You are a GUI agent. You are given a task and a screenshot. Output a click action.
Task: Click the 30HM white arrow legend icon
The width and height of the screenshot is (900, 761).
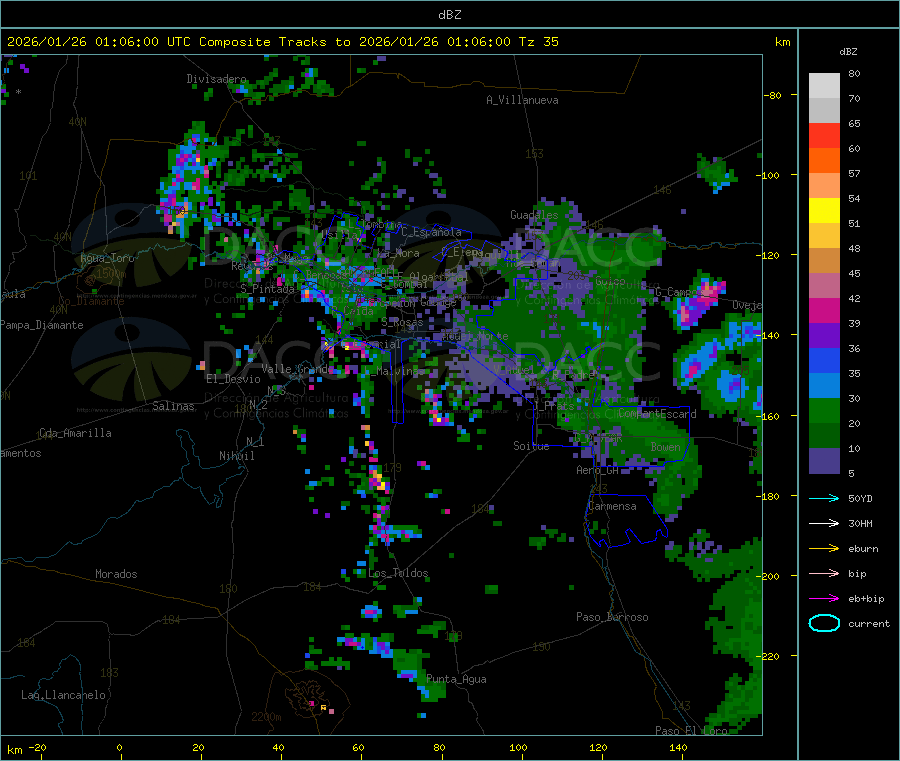[x=824, y=523]
